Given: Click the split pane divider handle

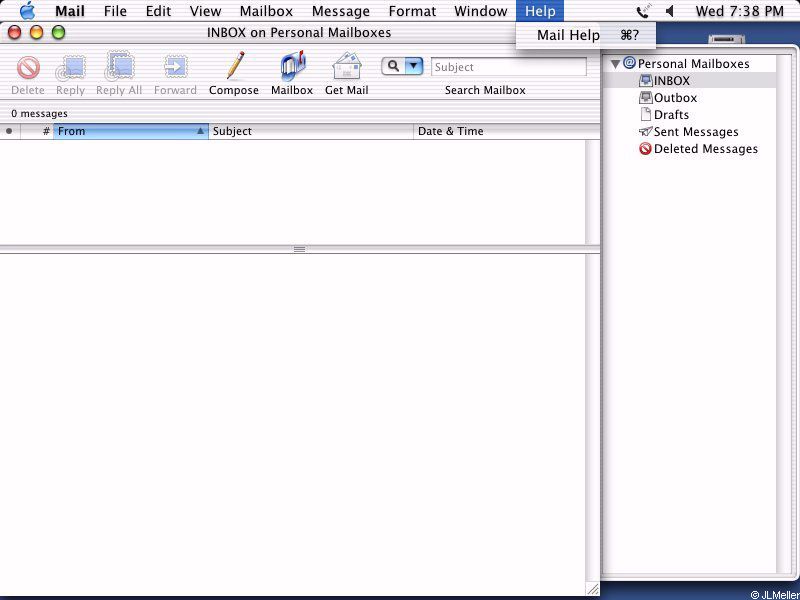Looking at the screenshot, I should point(299,249).
